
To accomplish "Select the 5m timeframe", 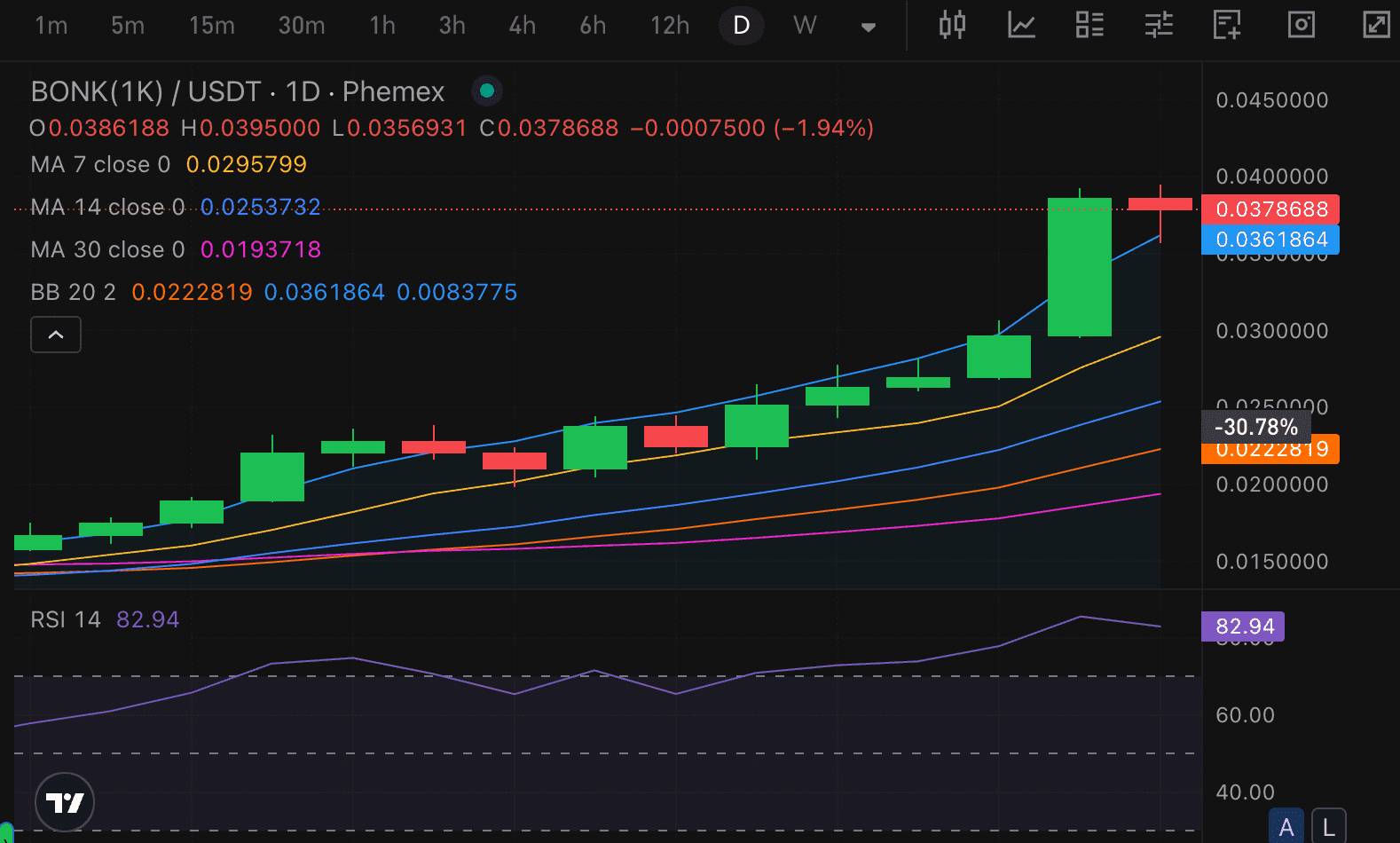I will click(x=128, y=25).
